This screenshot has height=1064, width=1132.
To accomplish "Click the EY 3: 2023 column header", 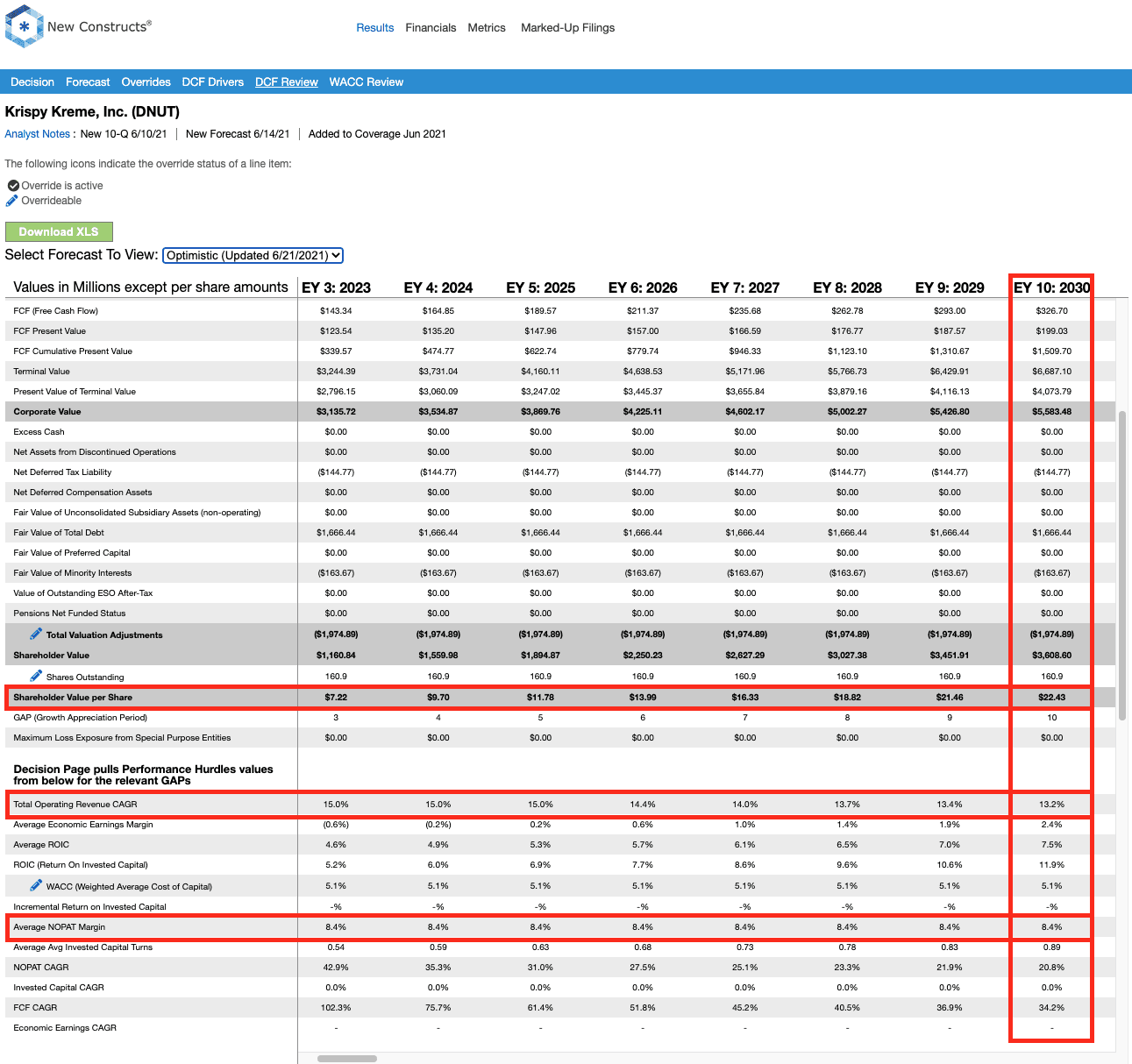I will 336,287.
